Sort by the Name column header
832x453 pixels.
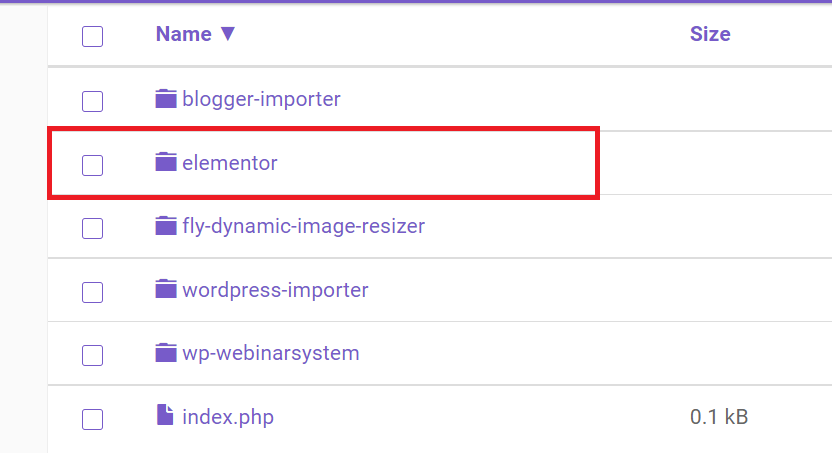[x=184, y=34]
